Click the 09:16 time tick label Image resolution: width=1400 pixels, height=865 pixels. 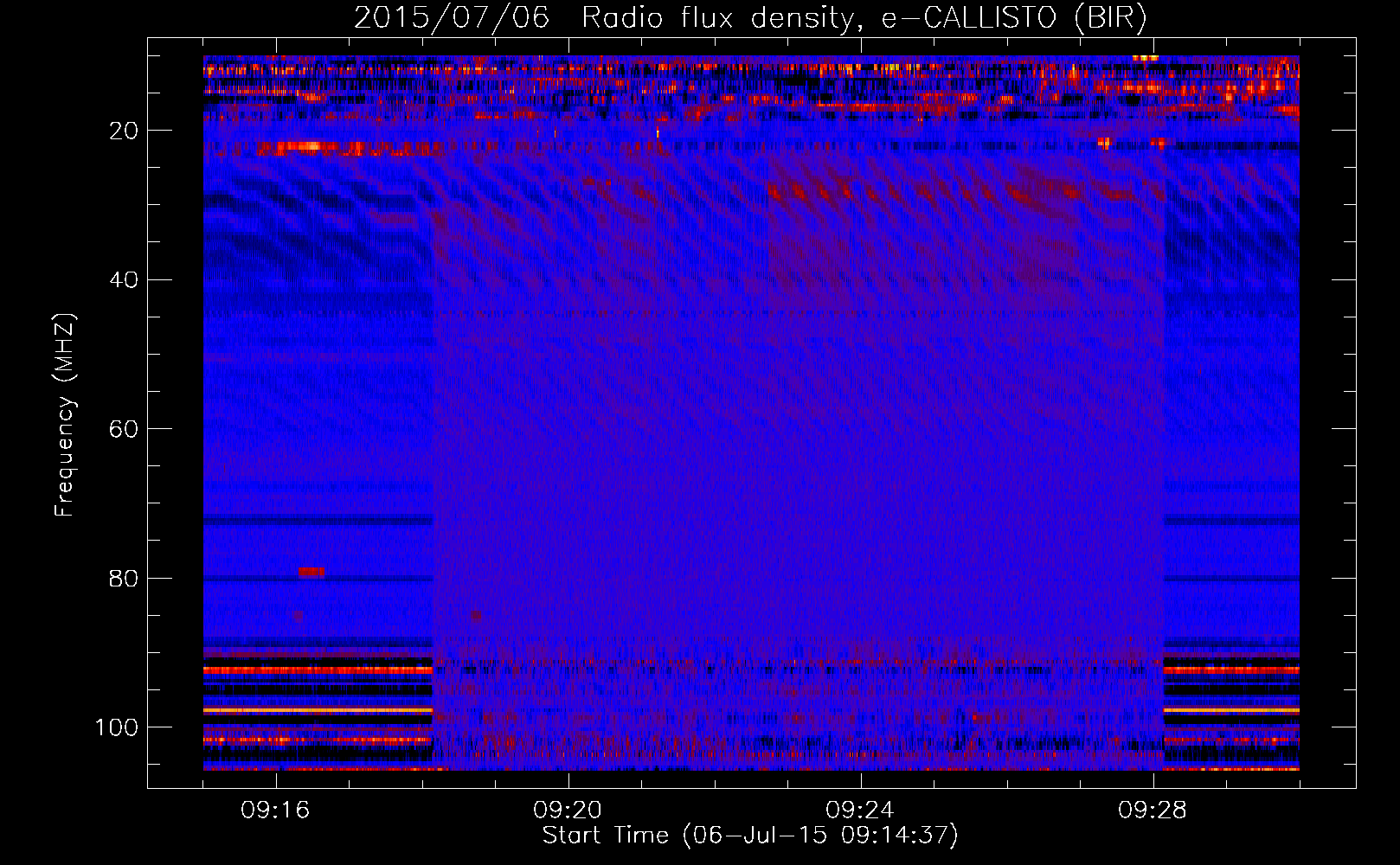[x=275, y=811]
